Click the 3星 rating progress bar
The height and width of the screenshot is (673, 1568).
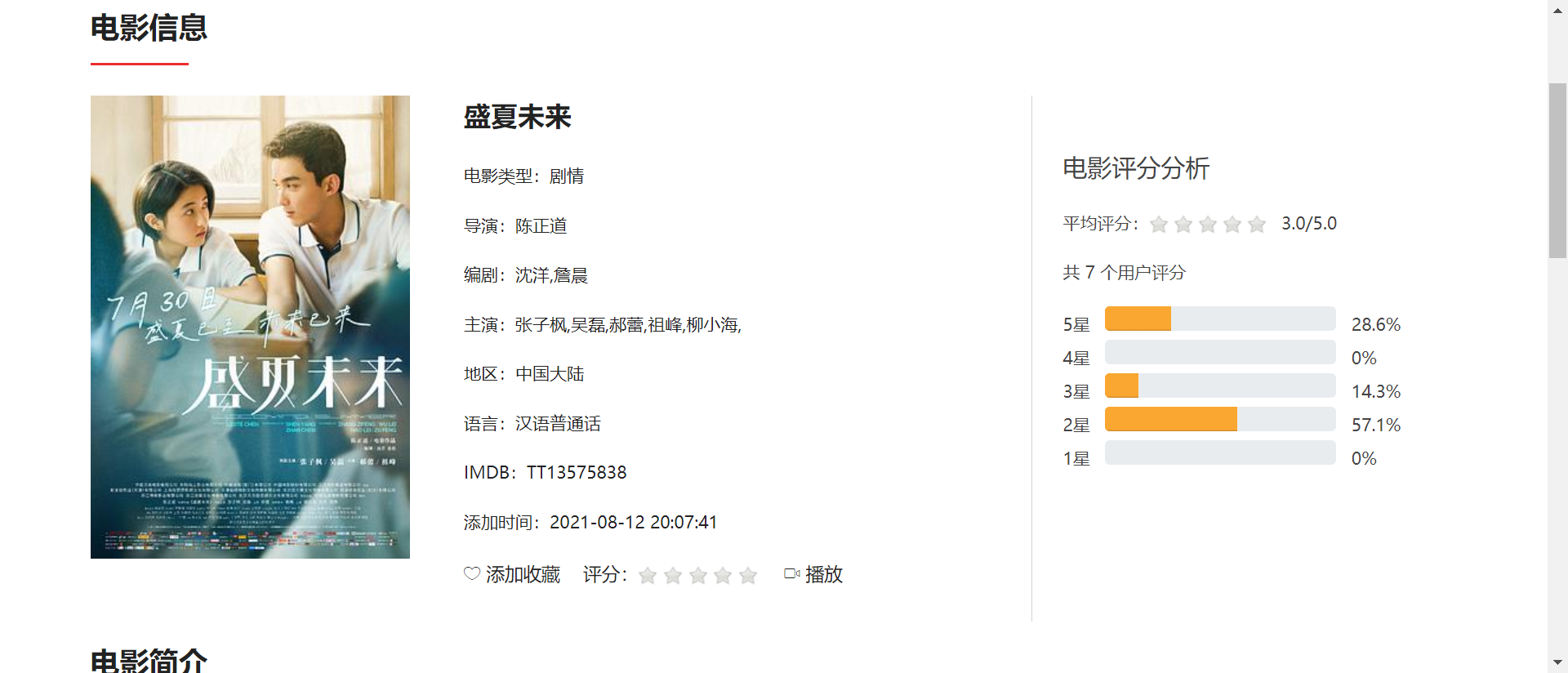pyautogui.click(x=1220, y=386)
